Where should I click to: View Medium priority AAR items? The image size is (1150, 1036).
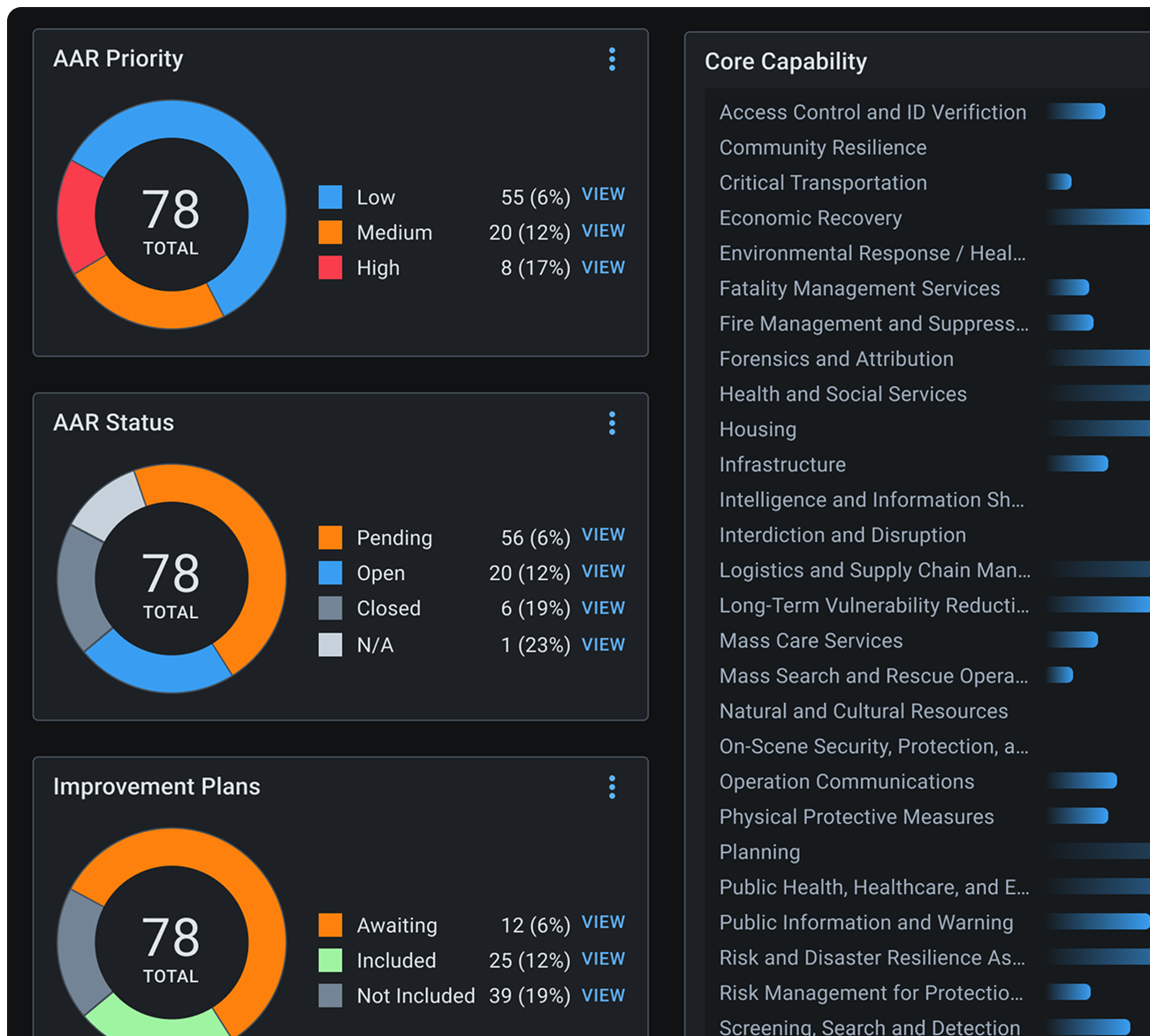click(x=603, y=231)
